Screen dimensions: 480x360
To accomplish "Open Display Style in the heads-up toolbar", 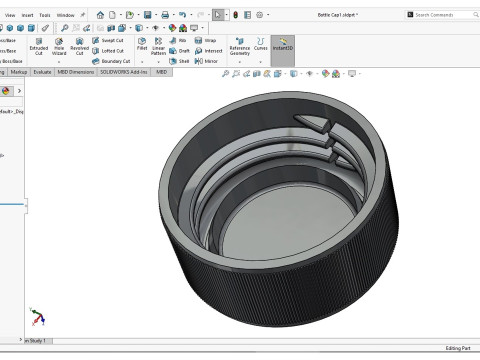I will click(x=293, y=74).
